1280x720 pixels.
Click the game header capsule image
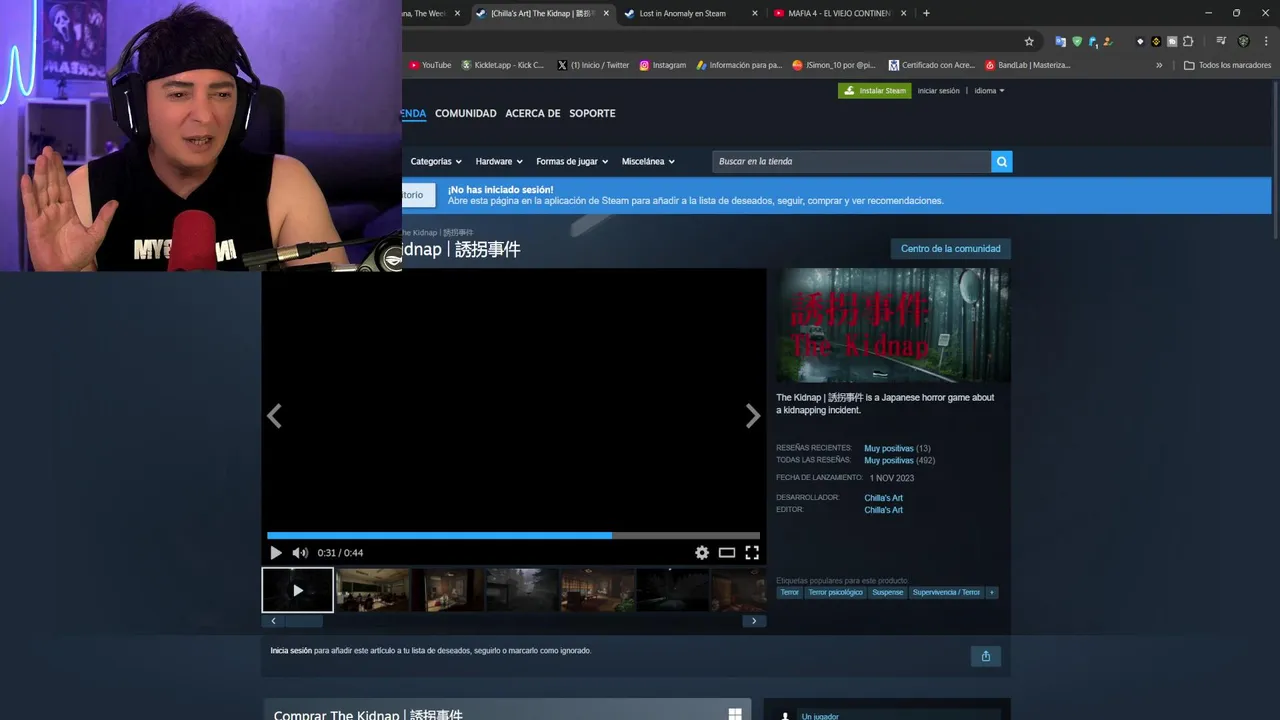[x=894, y=325]
